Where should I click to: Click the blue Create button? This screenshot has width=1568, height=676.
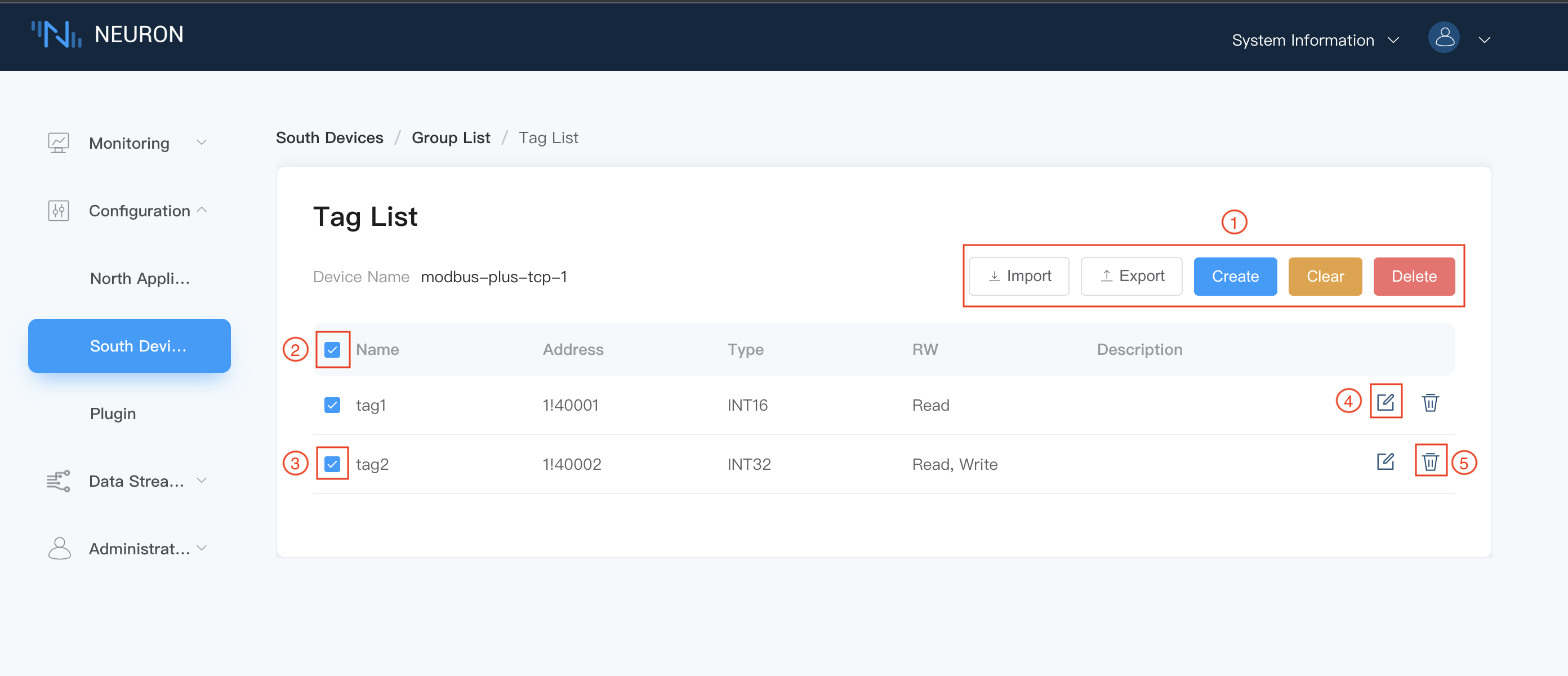click(x=1235, y=277)
